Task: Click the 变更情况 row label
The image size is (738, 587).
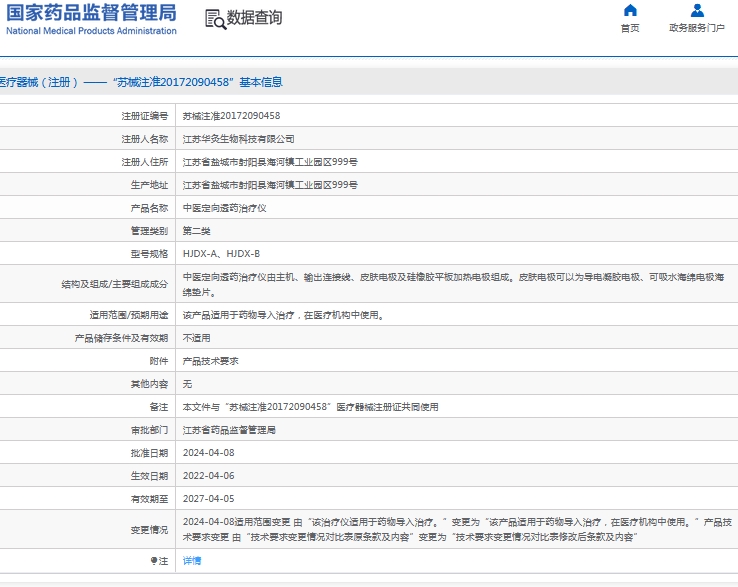Action: 149,530
